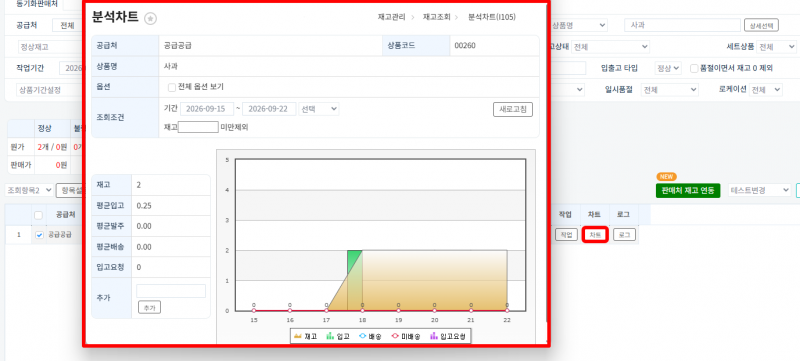Open the 입출고 타입 정상 dropdown
Image resolution: width=800 pixels, height=361 pixels.
point(668,68)
